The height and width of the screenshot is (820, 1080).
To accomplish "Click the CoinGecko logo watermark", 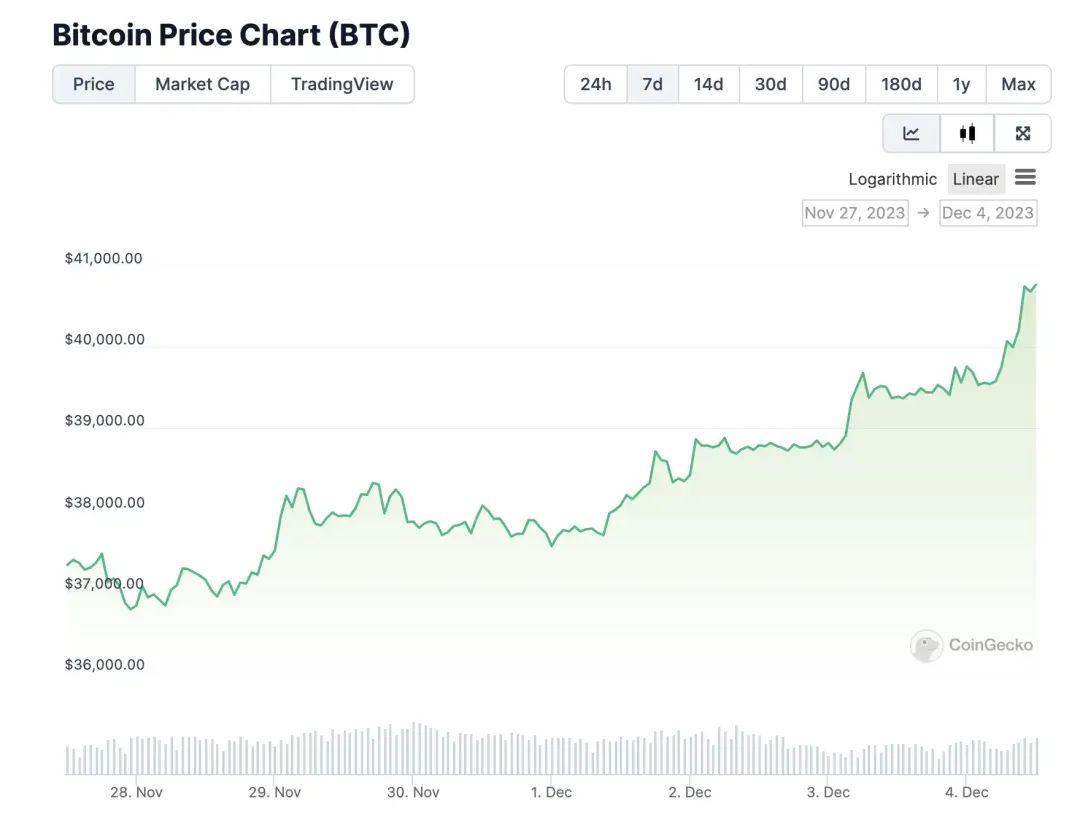I will point(971,645).
